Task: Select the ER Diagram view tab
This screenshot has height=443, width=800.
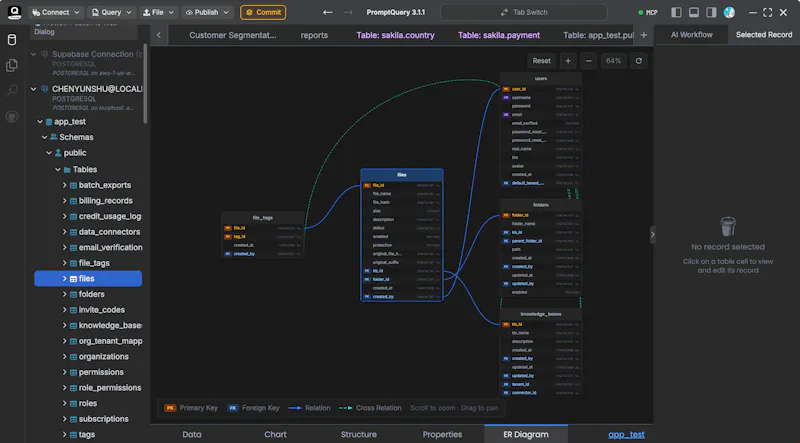Action: (526, 434)
